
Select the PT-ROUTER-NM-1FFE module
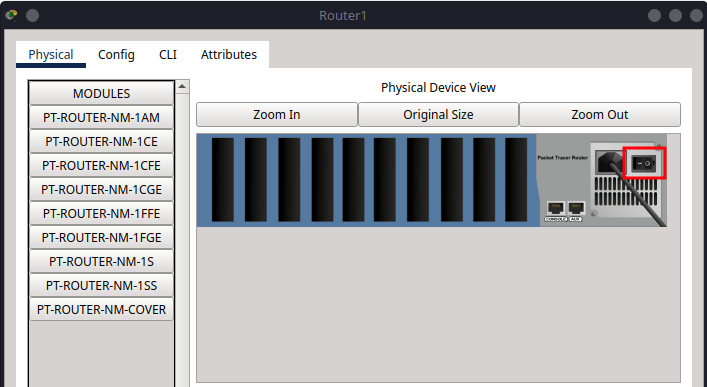tap(101, 213)
